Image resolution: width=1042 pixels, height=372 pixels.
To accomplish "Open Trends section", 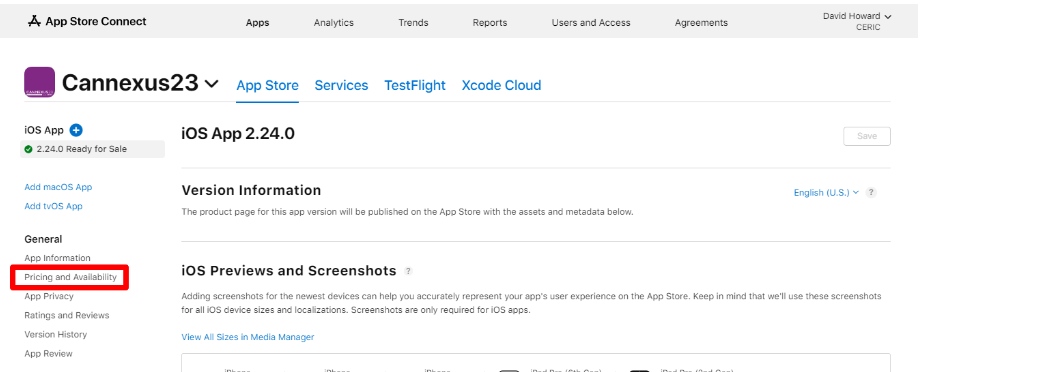I will coord(413,23).
